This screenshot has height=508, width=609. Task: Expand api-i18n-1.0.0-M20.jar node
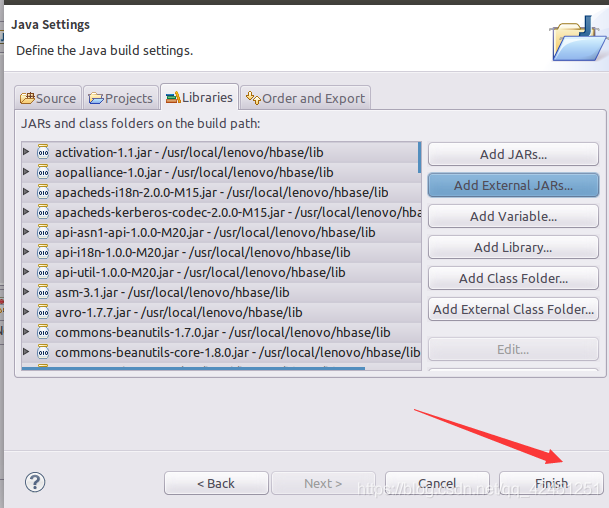26,251
